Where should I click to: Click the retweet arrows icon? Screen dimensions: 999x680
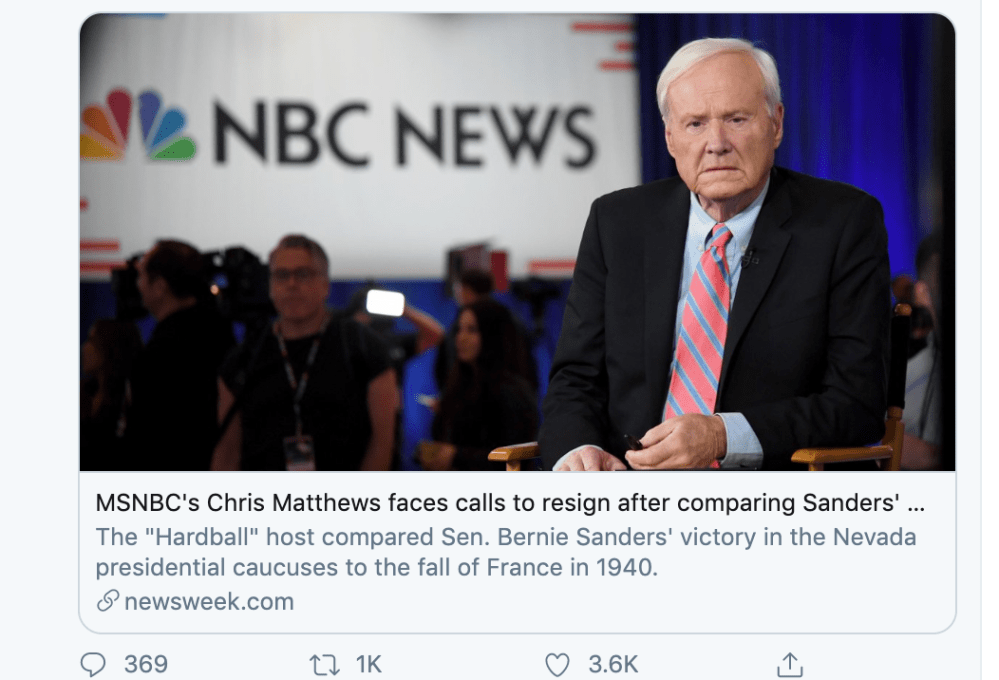[322, 664]
